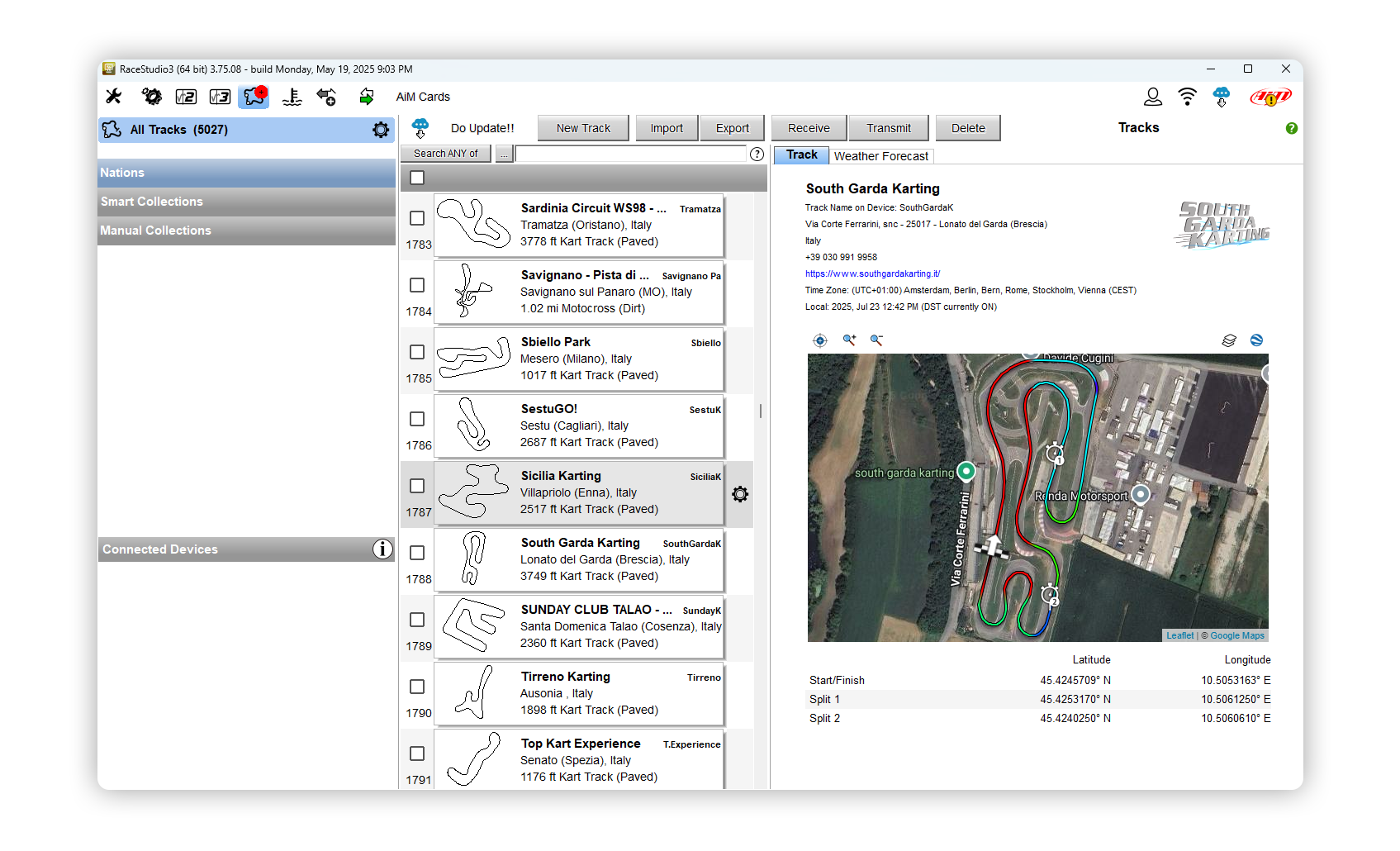Select the Sbiello Park track thumbnail
Screen dimensions: 1400x851
click(474, 359)
